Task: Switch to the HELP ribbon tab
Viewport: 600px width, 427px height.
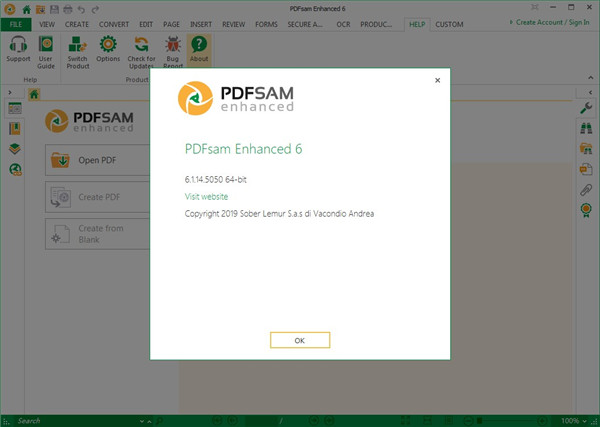Action: (x=417, y=24)
